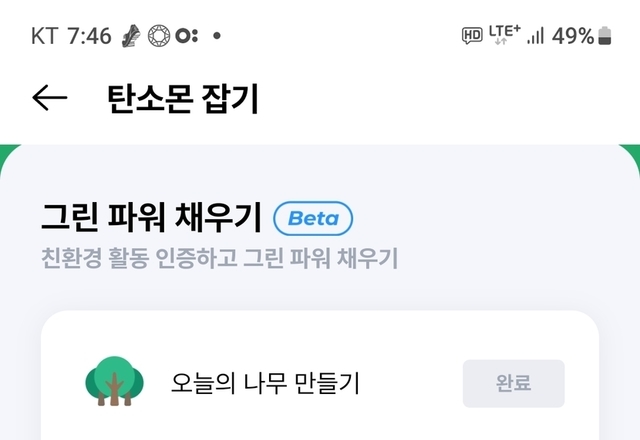Tap the 7:46 clock in status bar
Screen dimensions: 640x440
(x=89, y=36)
